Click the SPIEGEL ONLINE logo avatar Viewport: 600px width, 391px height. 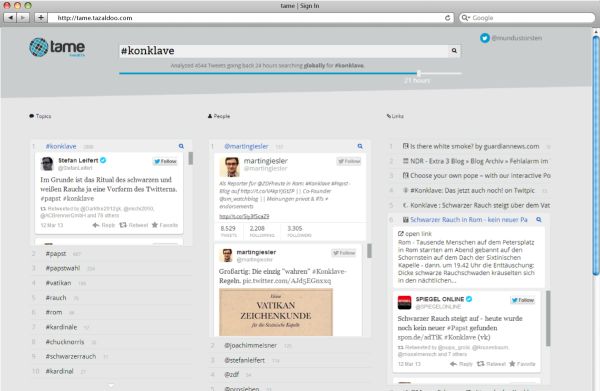click(x=404, y=302)
